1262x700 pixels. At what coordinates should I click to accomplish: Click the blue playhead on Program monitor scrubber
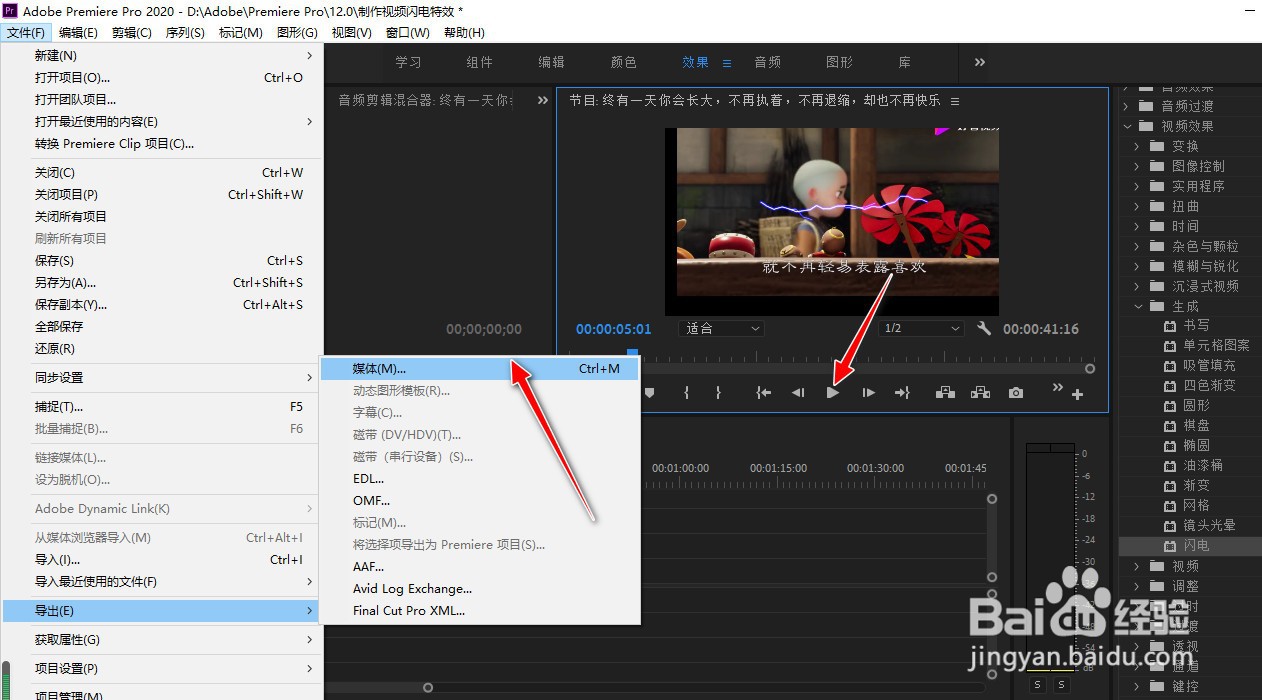point(632,353)
